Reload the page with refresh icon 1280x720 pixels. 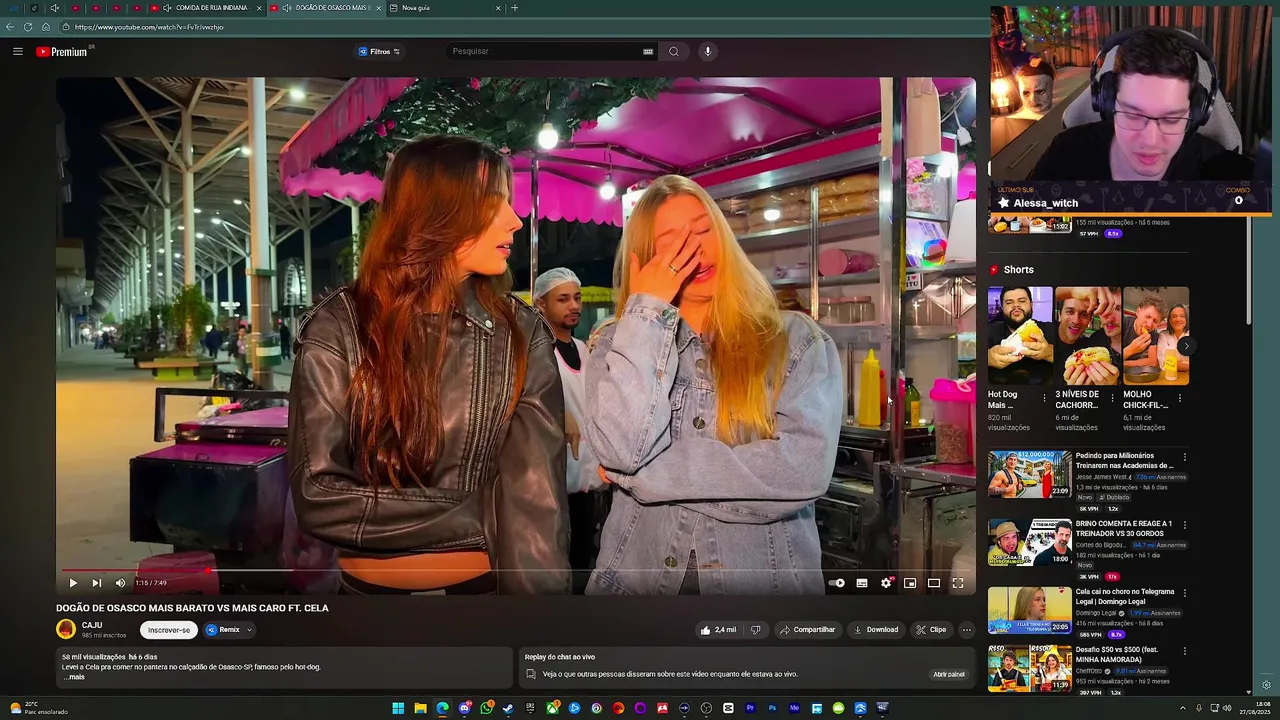tap(28, 27)
